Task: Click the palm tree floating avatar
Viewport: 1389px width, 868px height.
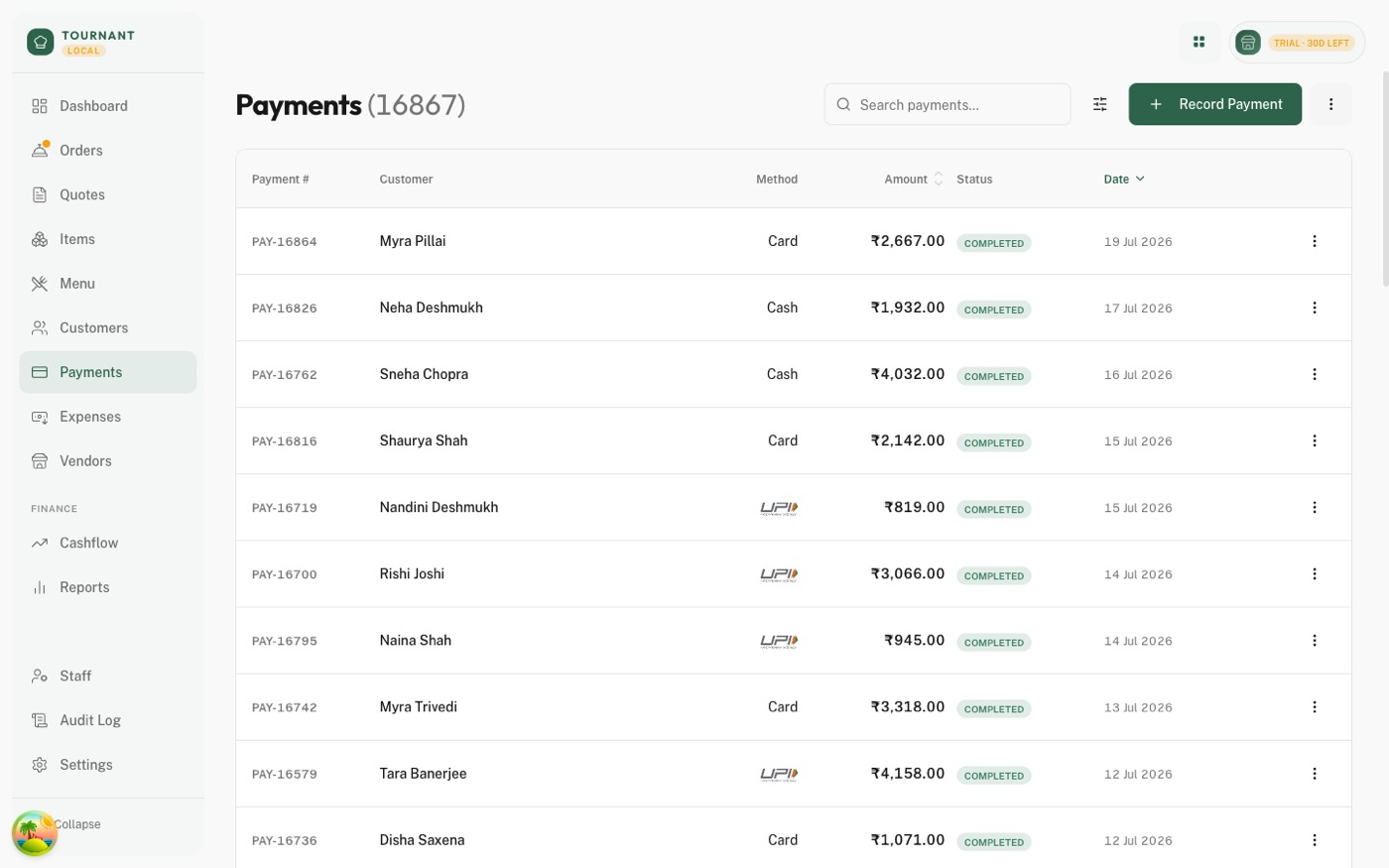Action: click(35, 833)
